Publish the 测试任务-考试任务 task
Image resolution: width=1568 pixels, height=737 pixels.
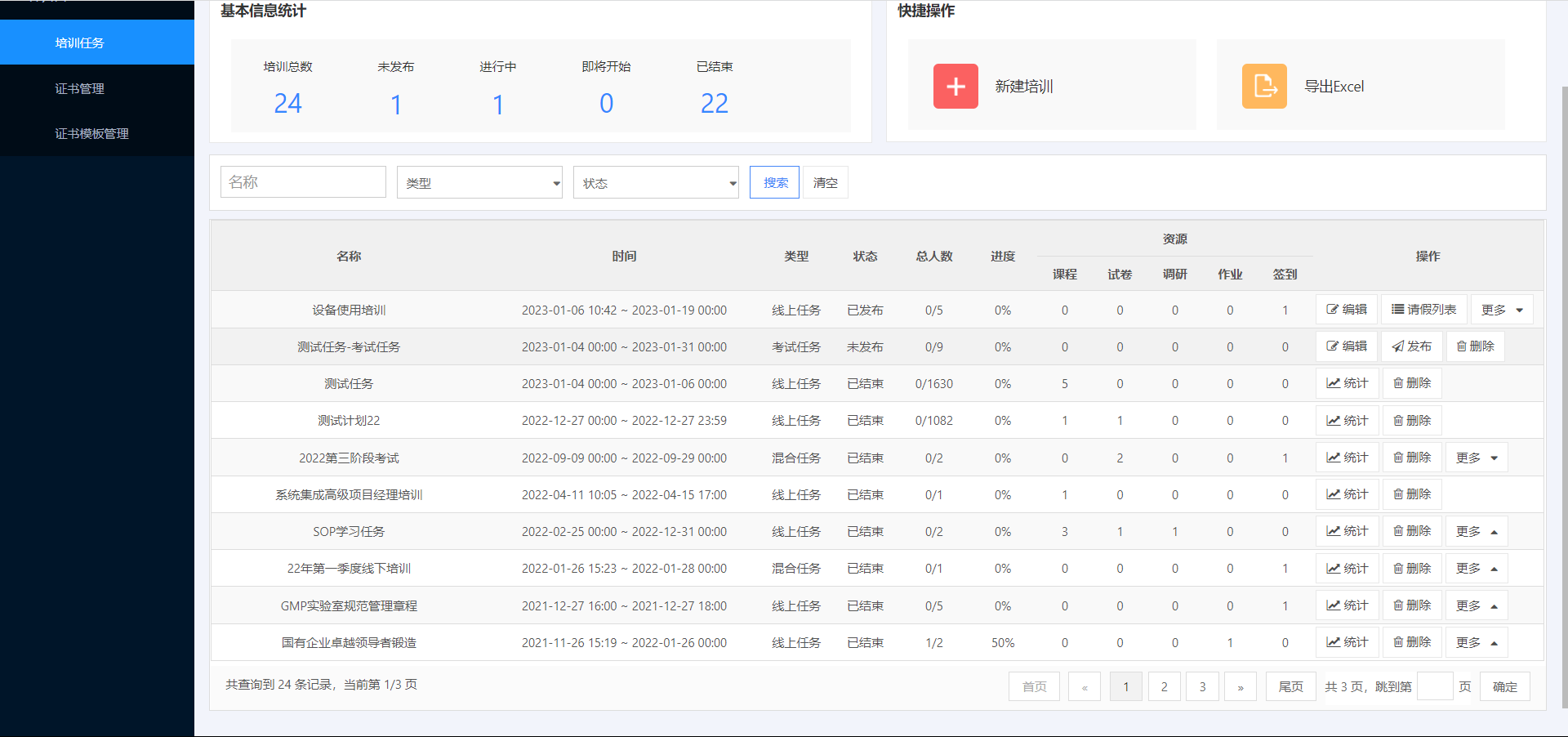(x=1412, y=346)
